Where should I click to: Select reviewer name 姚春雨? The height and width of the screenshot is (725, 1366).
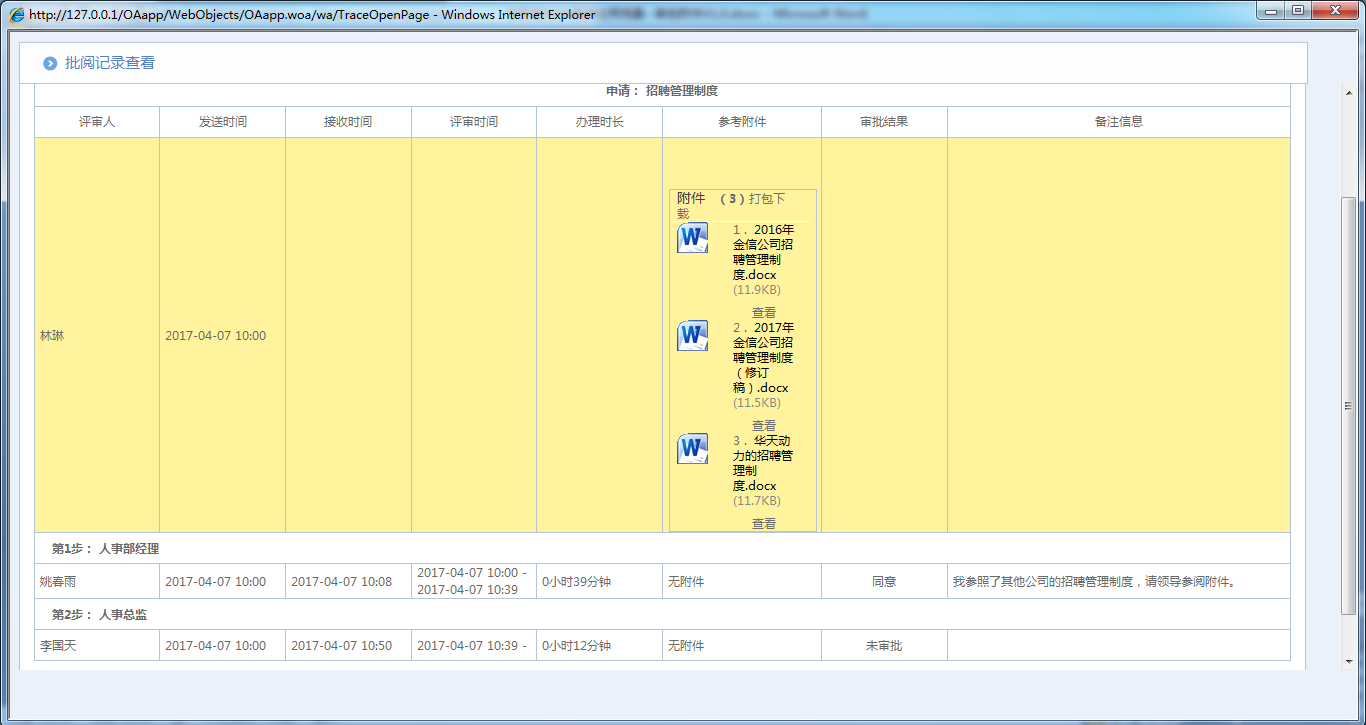[58, 582]
